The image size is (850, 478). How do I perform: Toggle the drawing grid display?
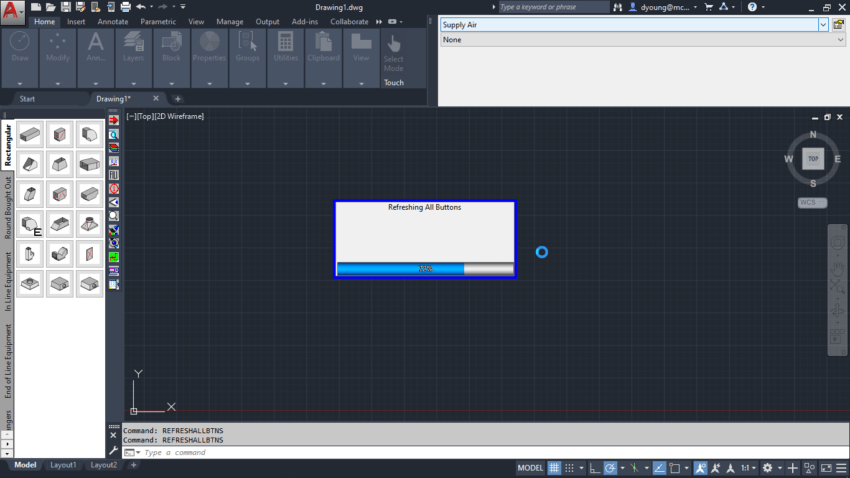[554, 468]
